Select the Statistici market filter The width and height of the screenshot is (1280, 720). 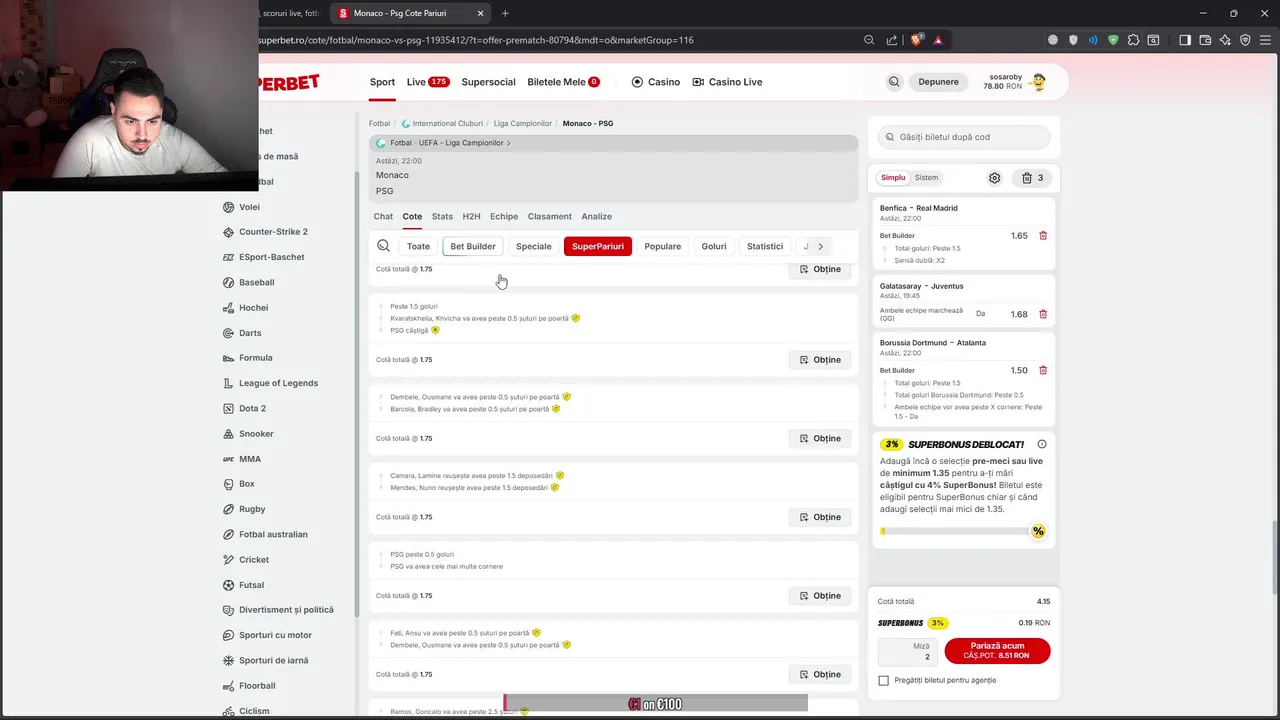(765, 246)
